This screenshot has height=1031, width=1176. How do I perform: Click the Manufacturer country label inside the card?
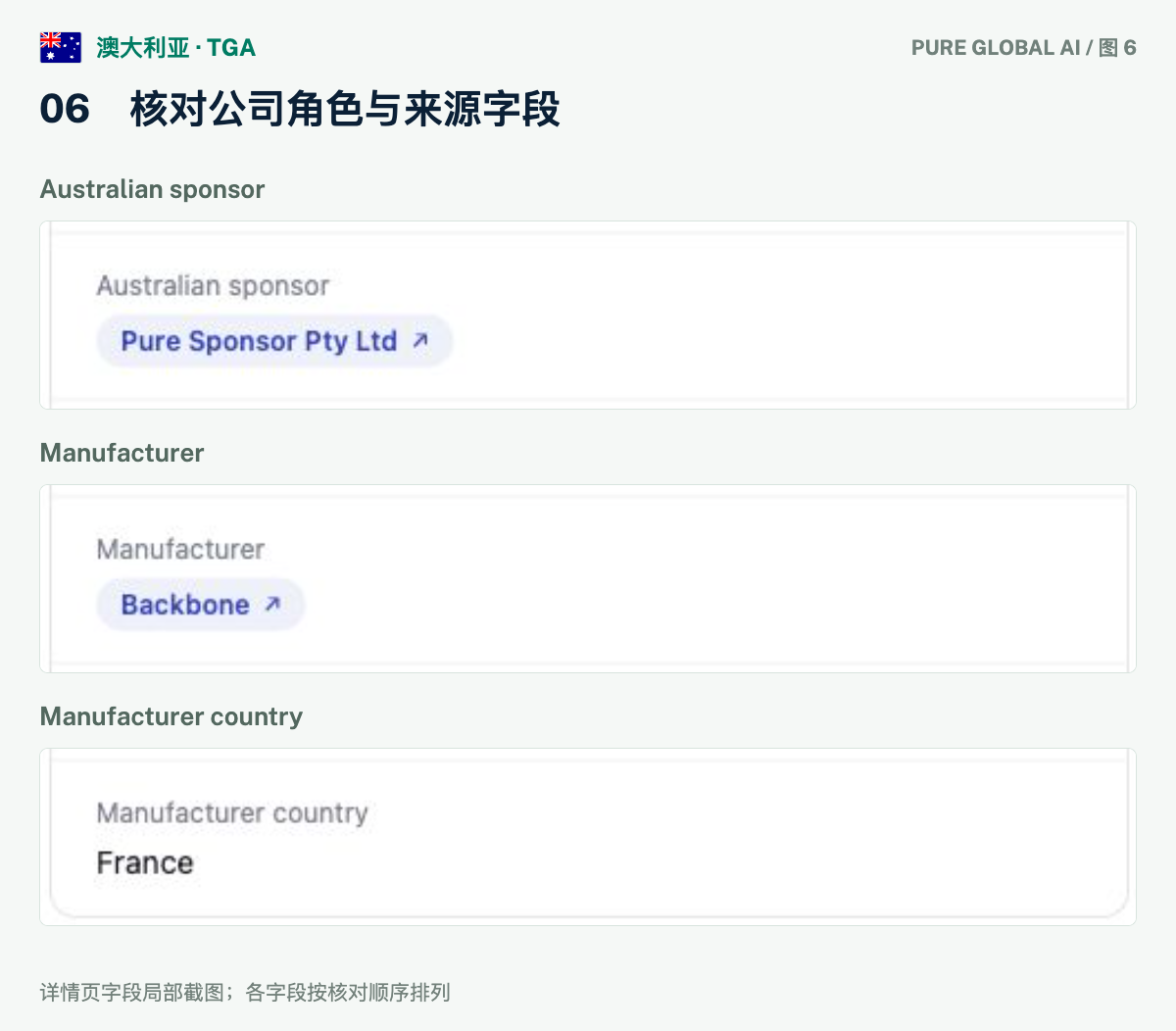pyautogui.click(x=232, y=812)
